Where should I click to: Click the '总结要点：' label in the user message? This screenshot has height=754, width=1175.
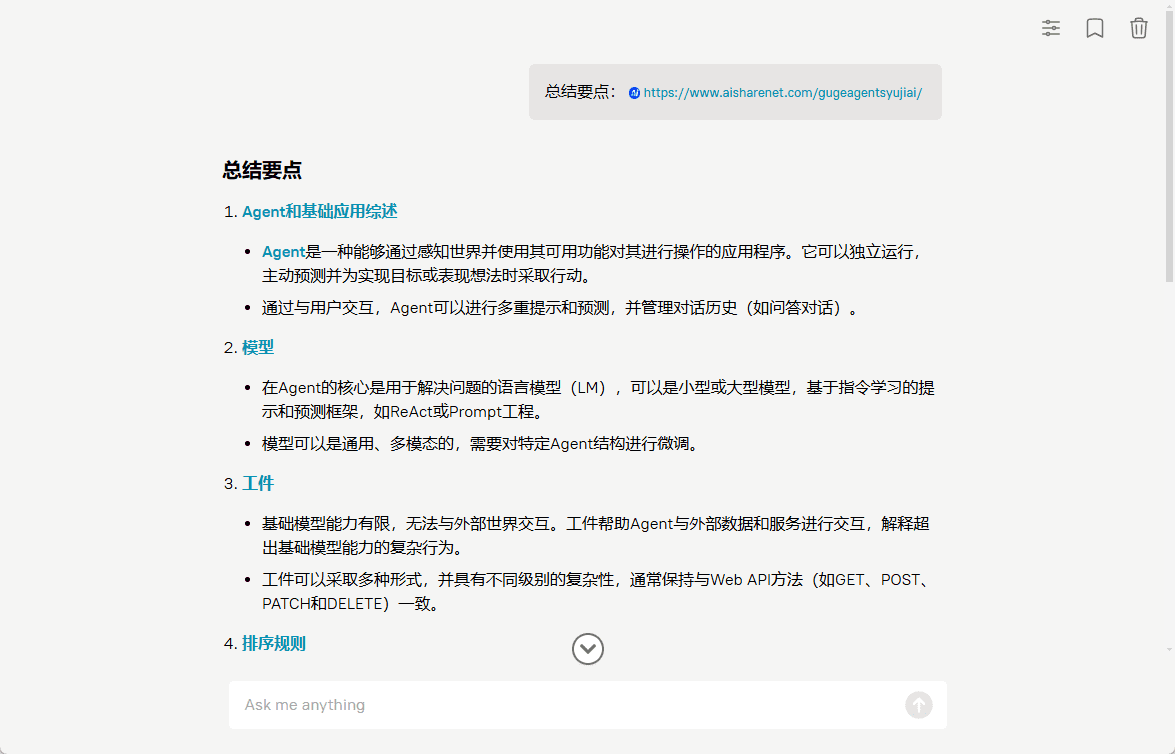pos(582,92)
